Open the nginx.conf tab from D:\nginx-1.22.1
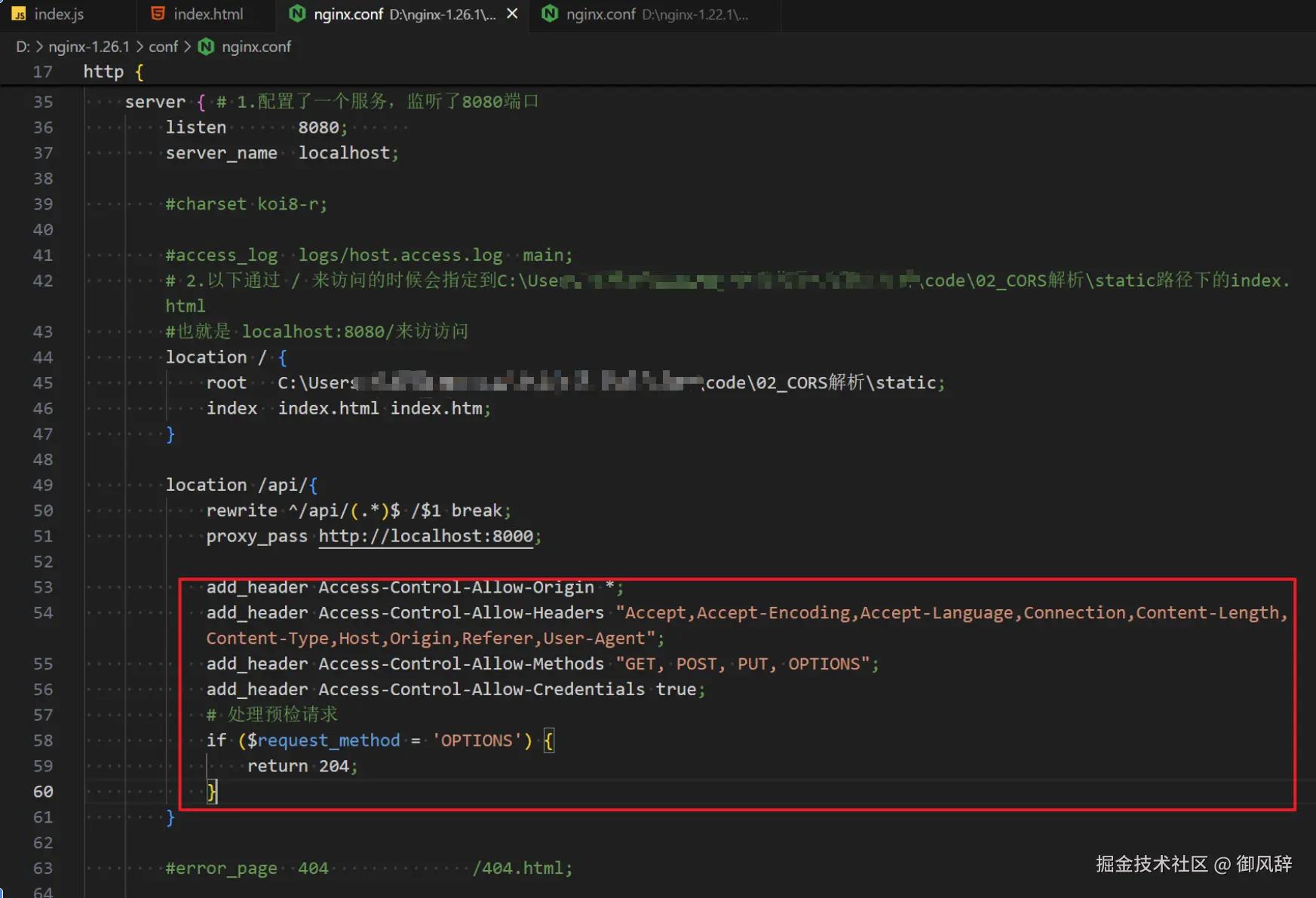 click(656, 14)
